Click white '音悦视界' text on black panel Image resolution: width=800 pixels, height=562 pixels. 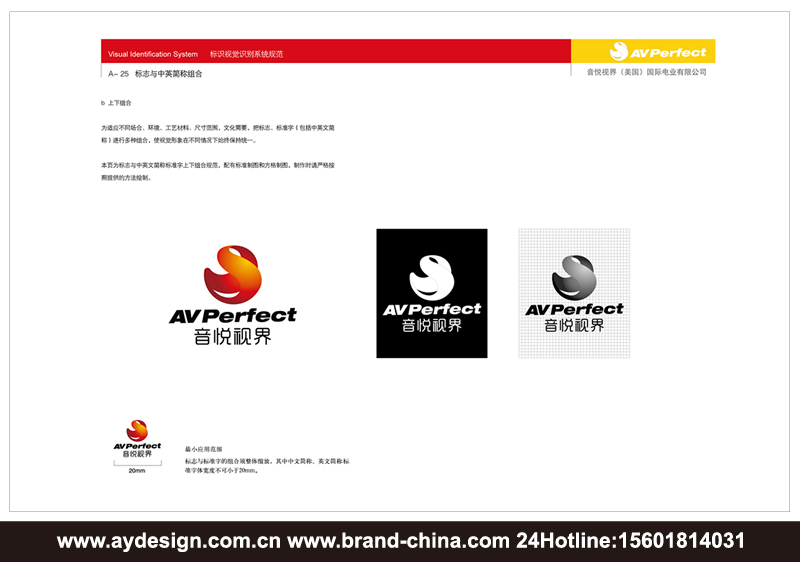[x=432, y=325]
